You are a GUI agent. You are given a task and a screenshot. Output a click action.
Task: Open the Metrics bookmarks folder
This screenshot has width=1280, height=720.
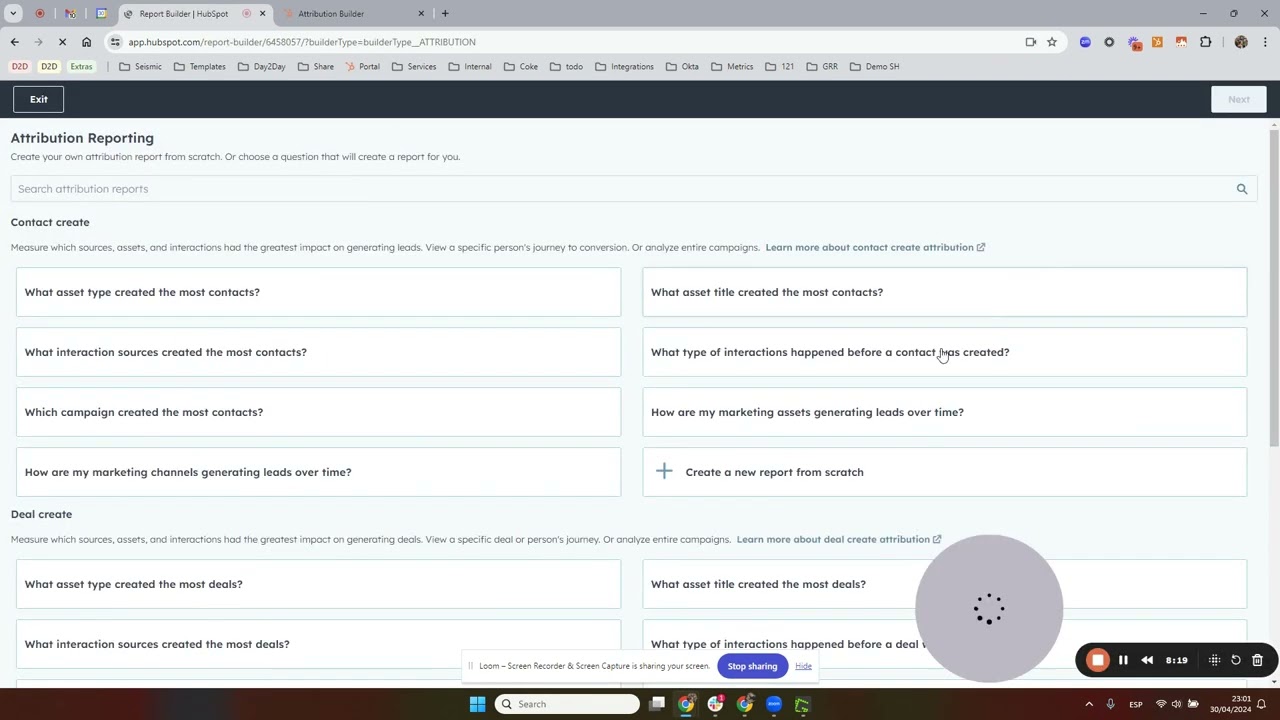coord(732,66)
